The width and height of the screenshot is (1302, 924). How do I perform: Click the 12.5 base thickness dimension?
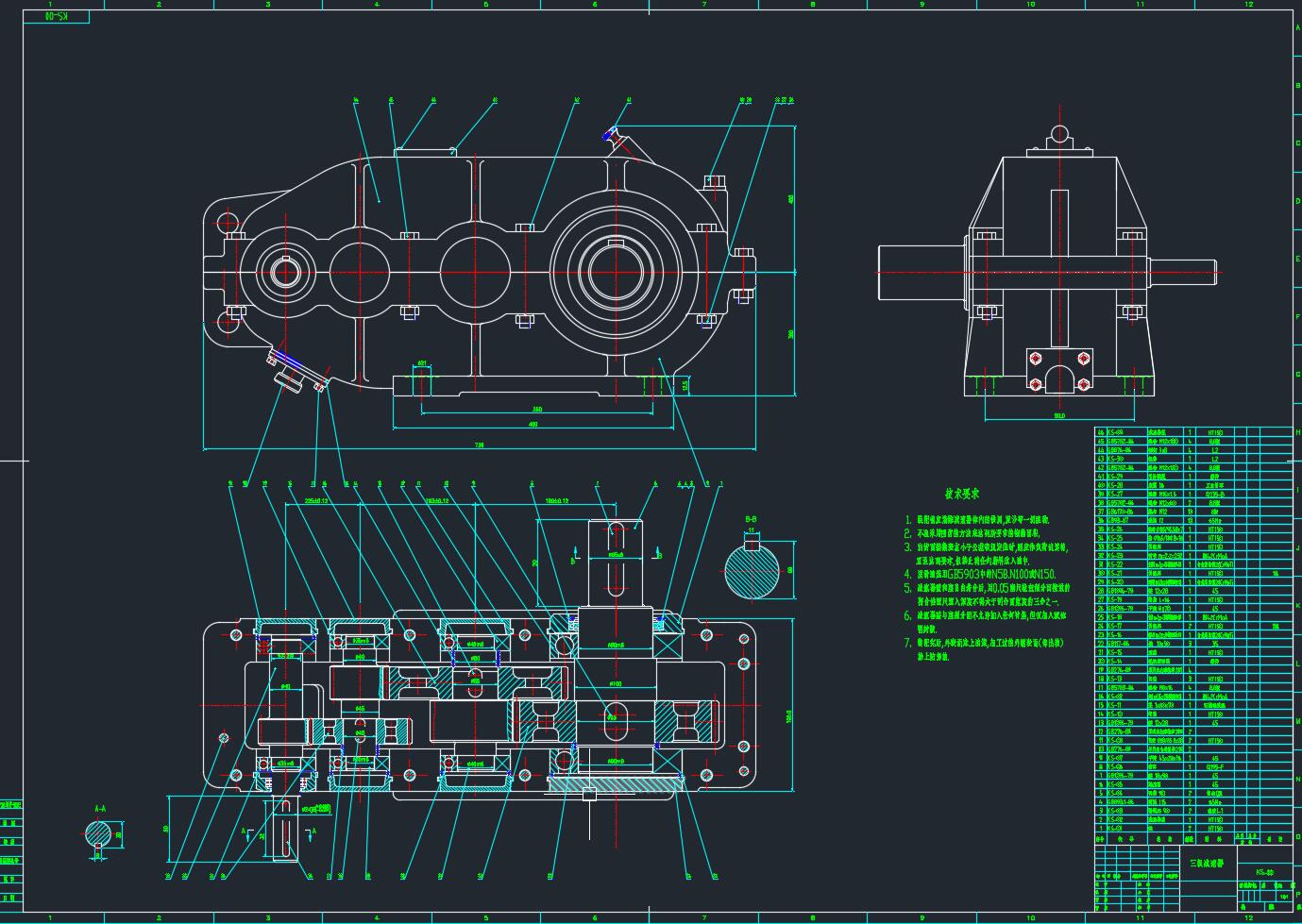pyautogui.click(x=685, y=385)
